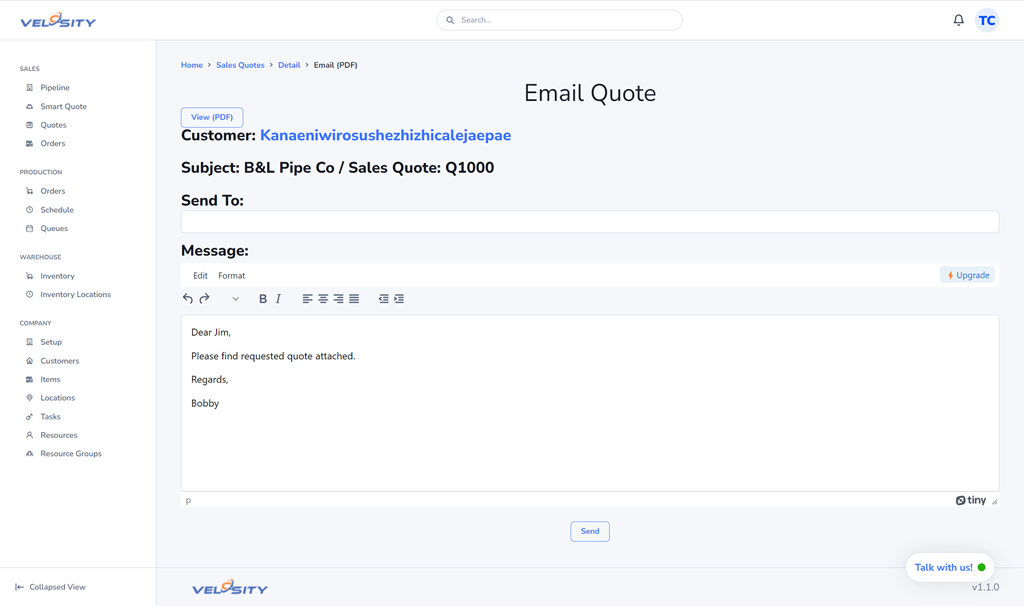The height and width of the screenshot is (606, 1024).
Task: Center align the message text
Action: [x=323, y=299]
